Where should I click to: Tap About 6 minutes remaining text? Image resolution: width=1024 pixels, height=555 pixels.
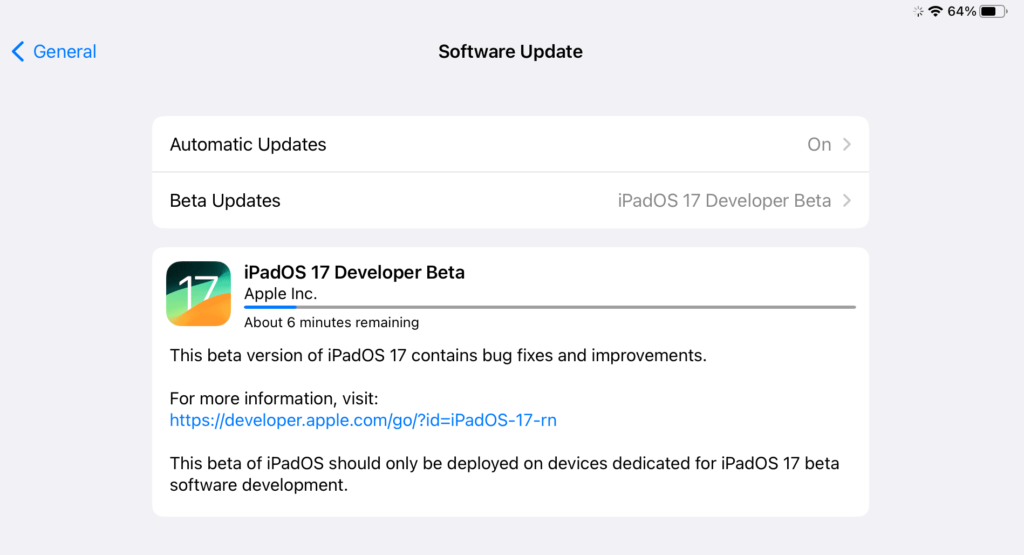pyautogui.click(x=332, y=323)
